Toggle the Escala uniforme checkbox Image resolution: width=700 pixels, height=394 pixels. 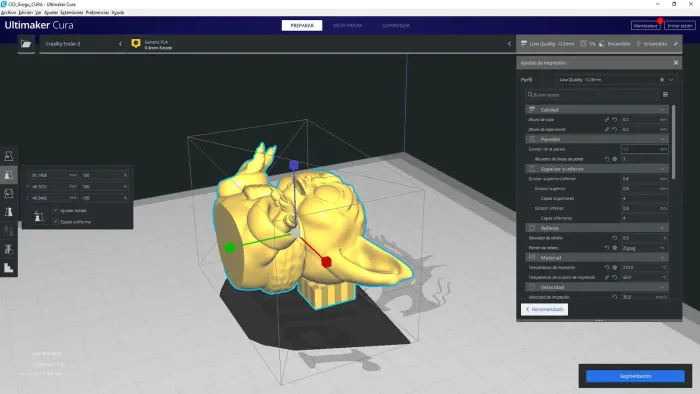click(x=56, y=221)
